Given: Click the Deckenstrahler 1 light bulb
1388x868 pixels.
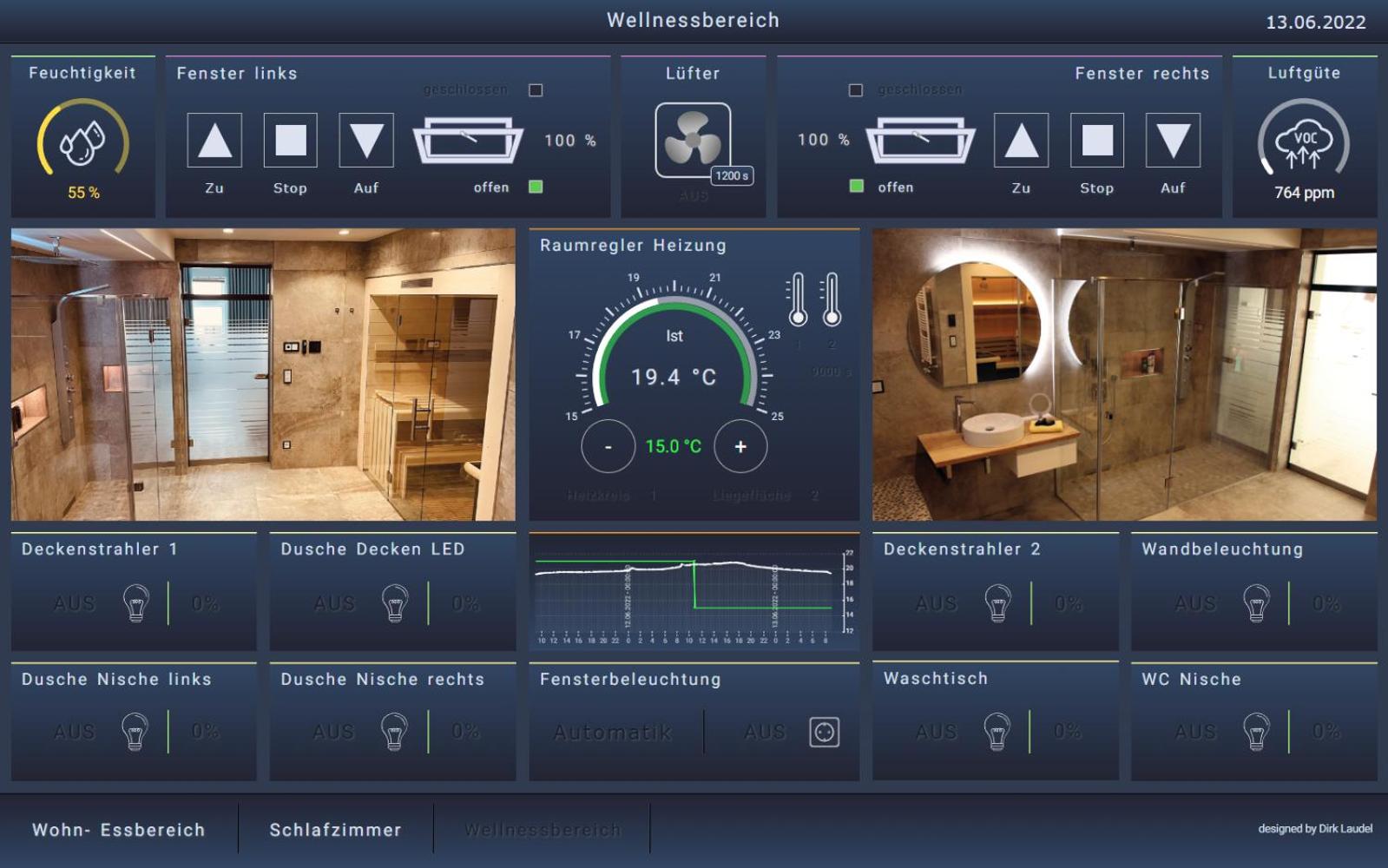Looking at the screenshot, I should (136, 602).
